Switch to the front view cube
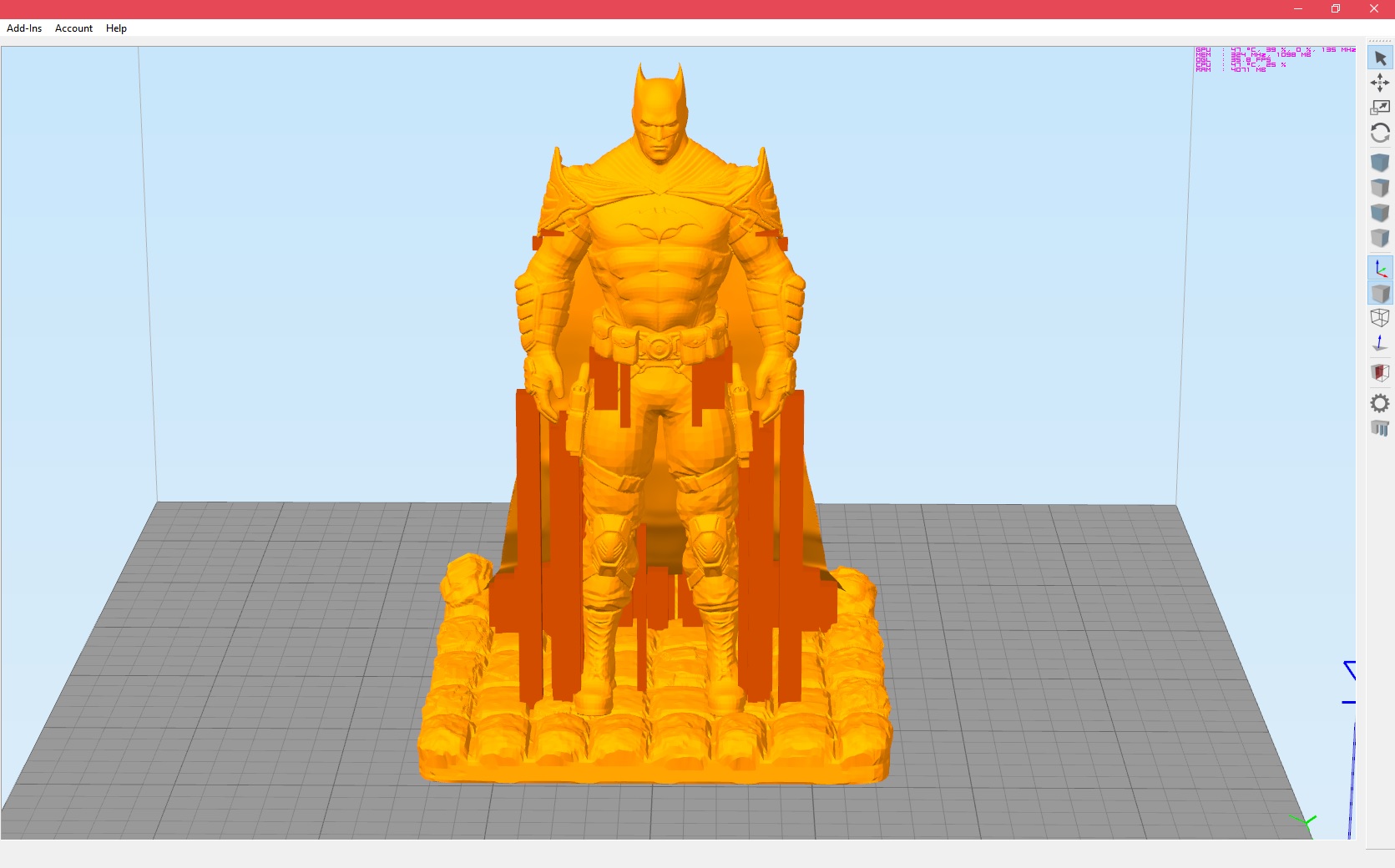Viewport: 1395px width, 868px height. pyautogui.click(x=1380, y=213)
